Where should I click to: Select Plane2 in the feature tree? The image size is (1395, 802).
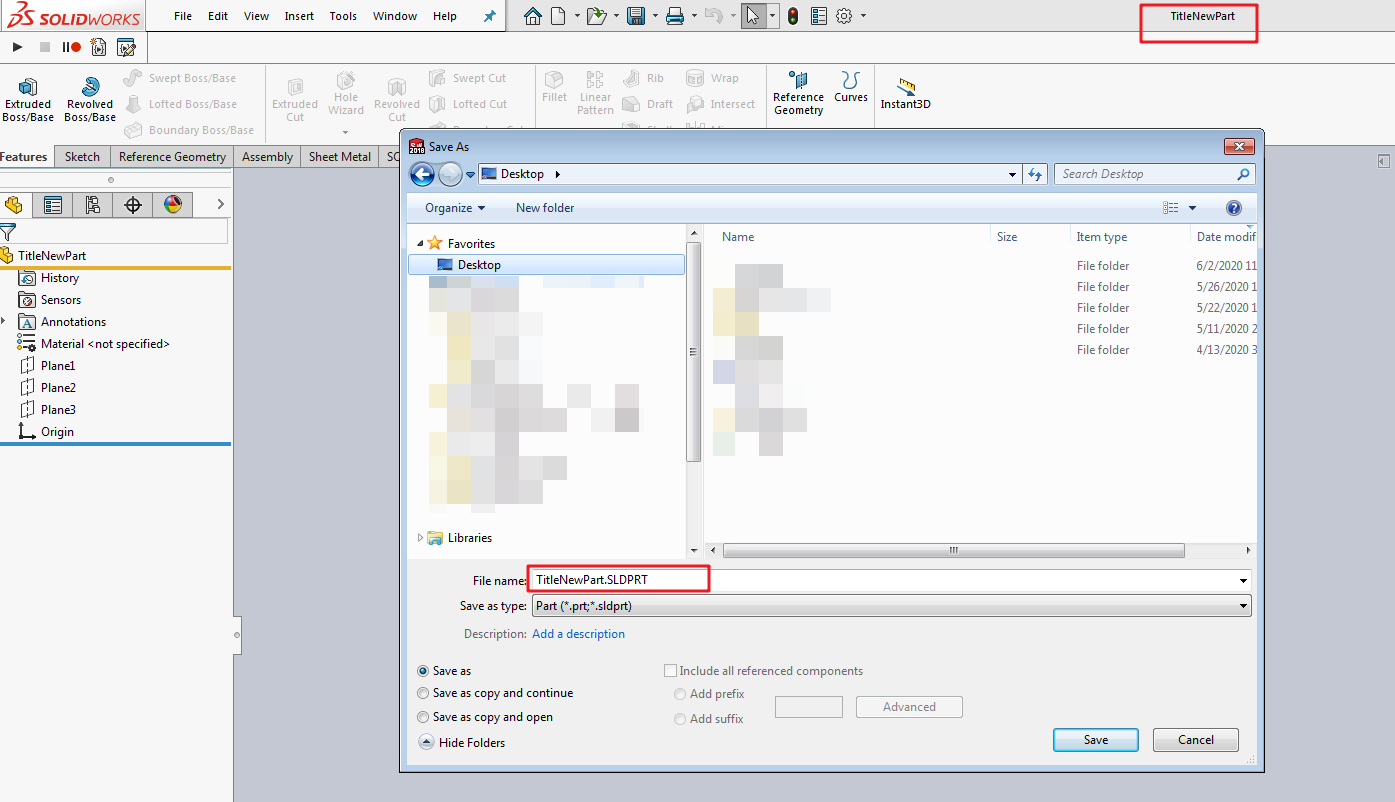coord(58,388)
